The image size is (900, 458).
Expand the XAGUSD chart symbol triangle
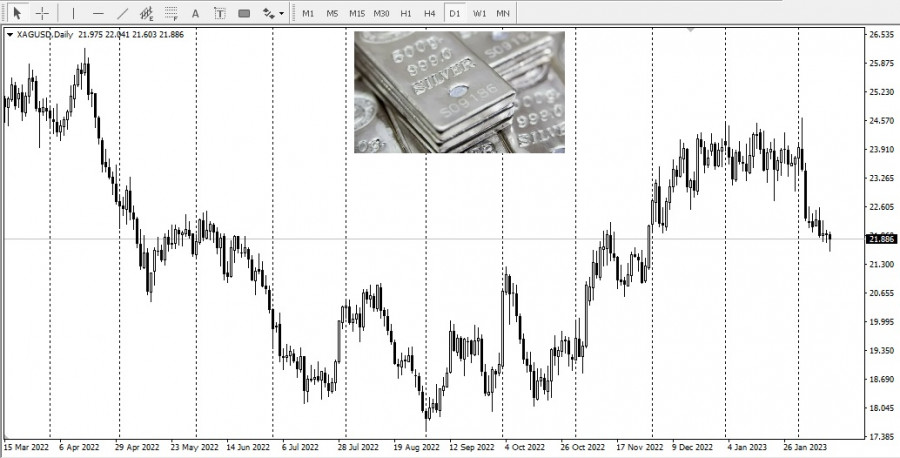pos(10,35)
